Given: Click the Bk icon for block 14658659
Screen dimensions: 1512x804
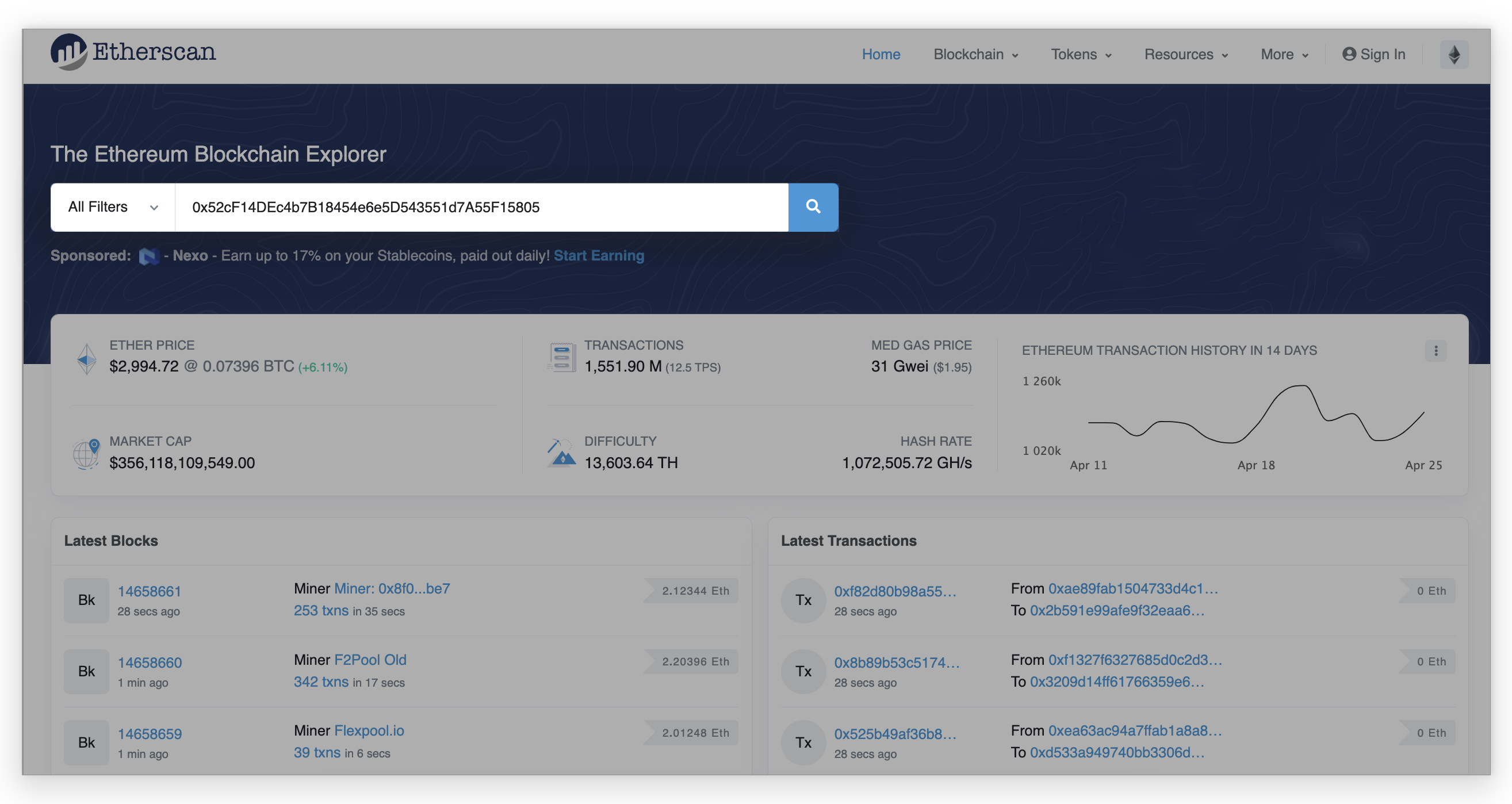Looking at the screenshot, I should [86, 742].
